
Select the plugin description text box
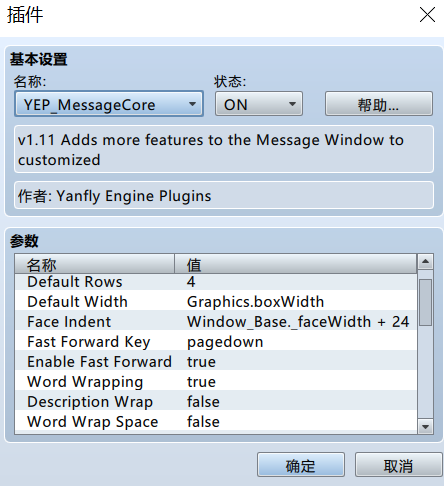224,149
